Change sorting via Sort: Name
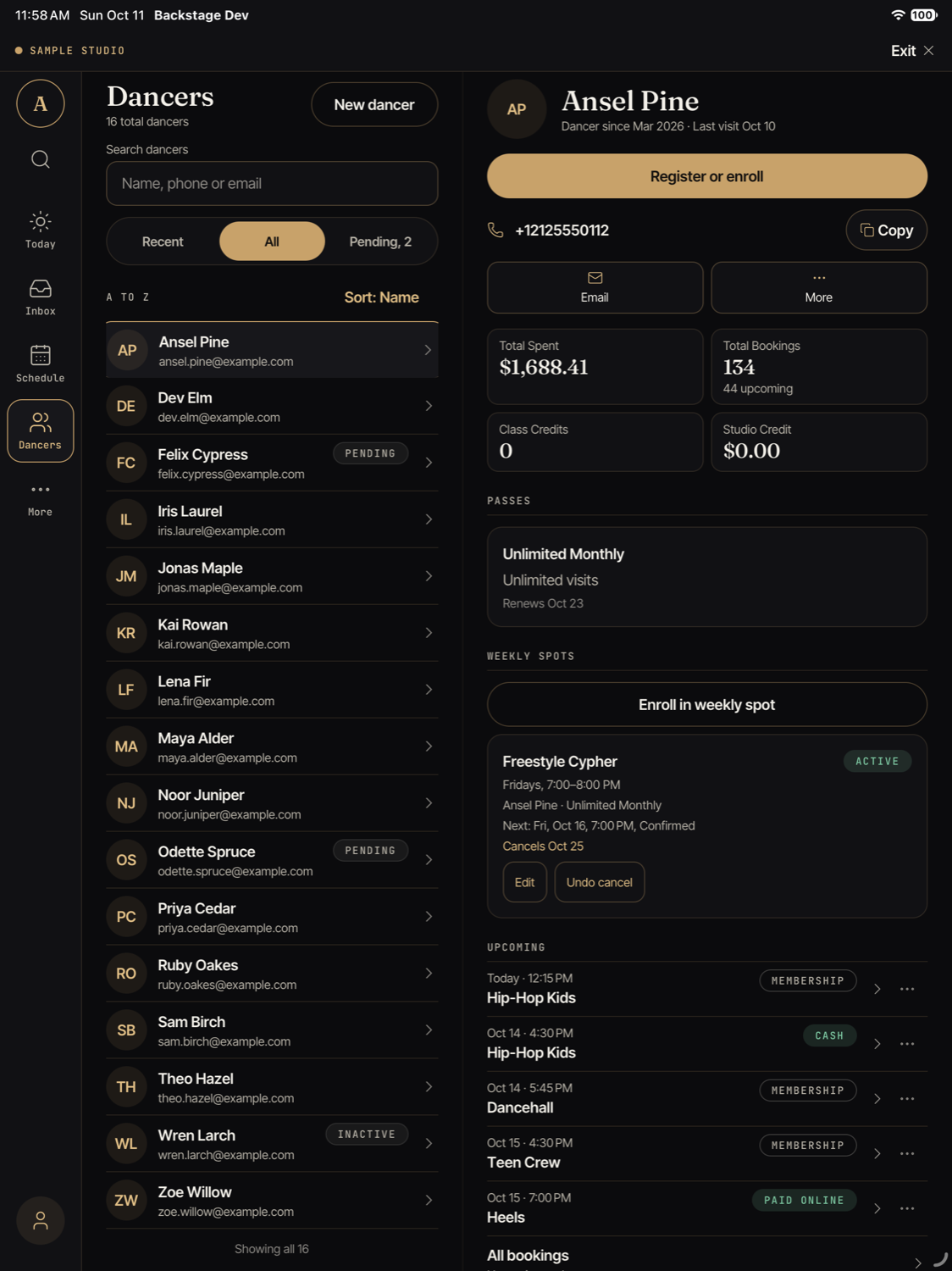 point(381,297)
